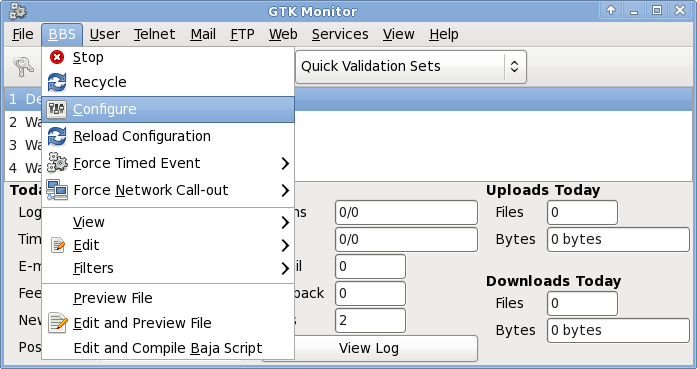Choose Edit and Compile Baja Script

pos(168,348)
